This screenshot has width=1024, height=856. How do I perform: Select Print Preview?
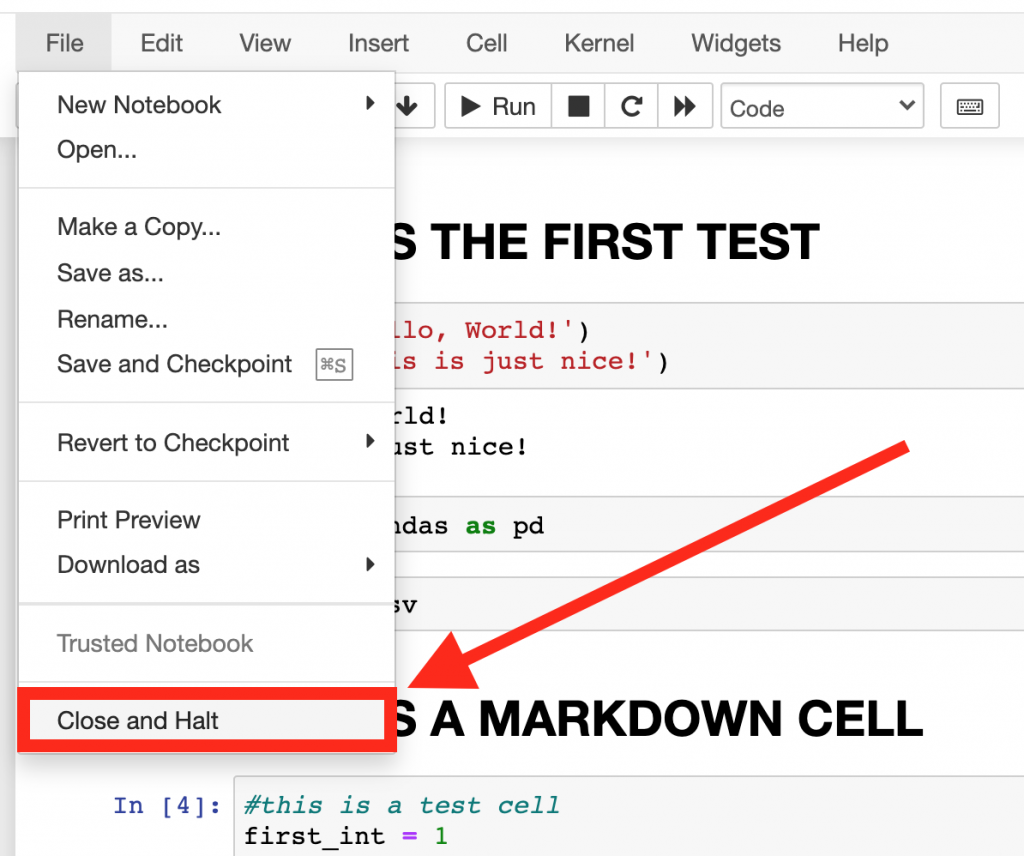128,520
